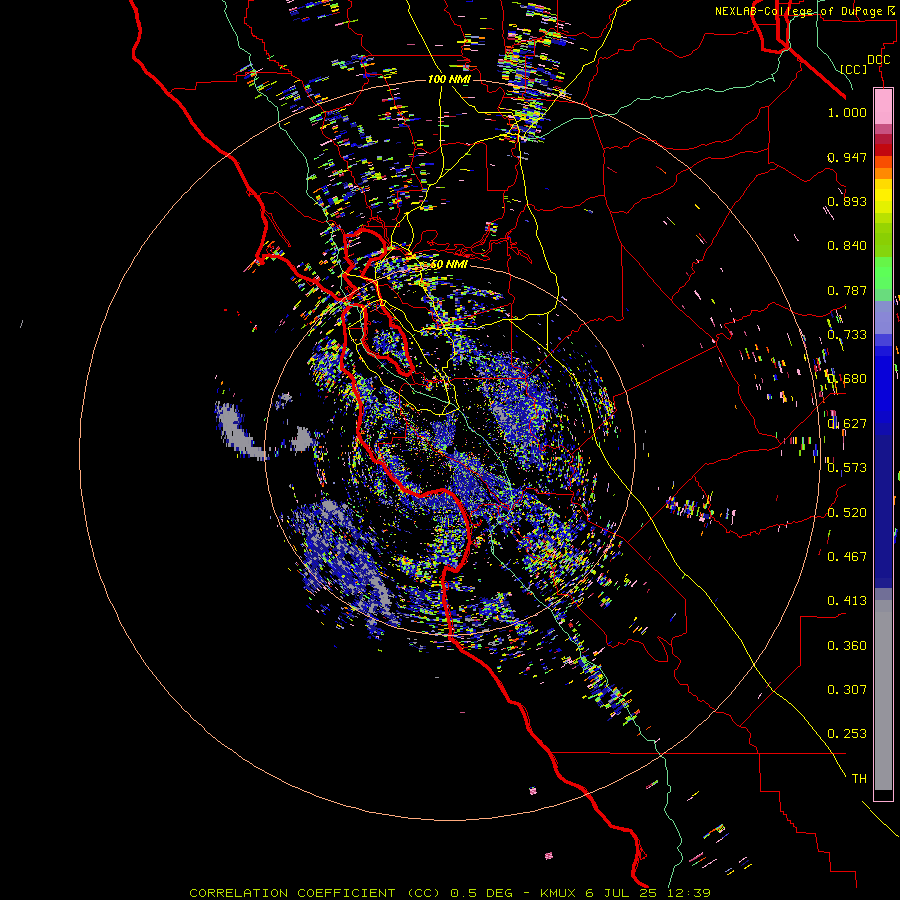Select the 0.947 legend value
The width and height of the screenshot is (900, 900).
[x=847, y=157]
